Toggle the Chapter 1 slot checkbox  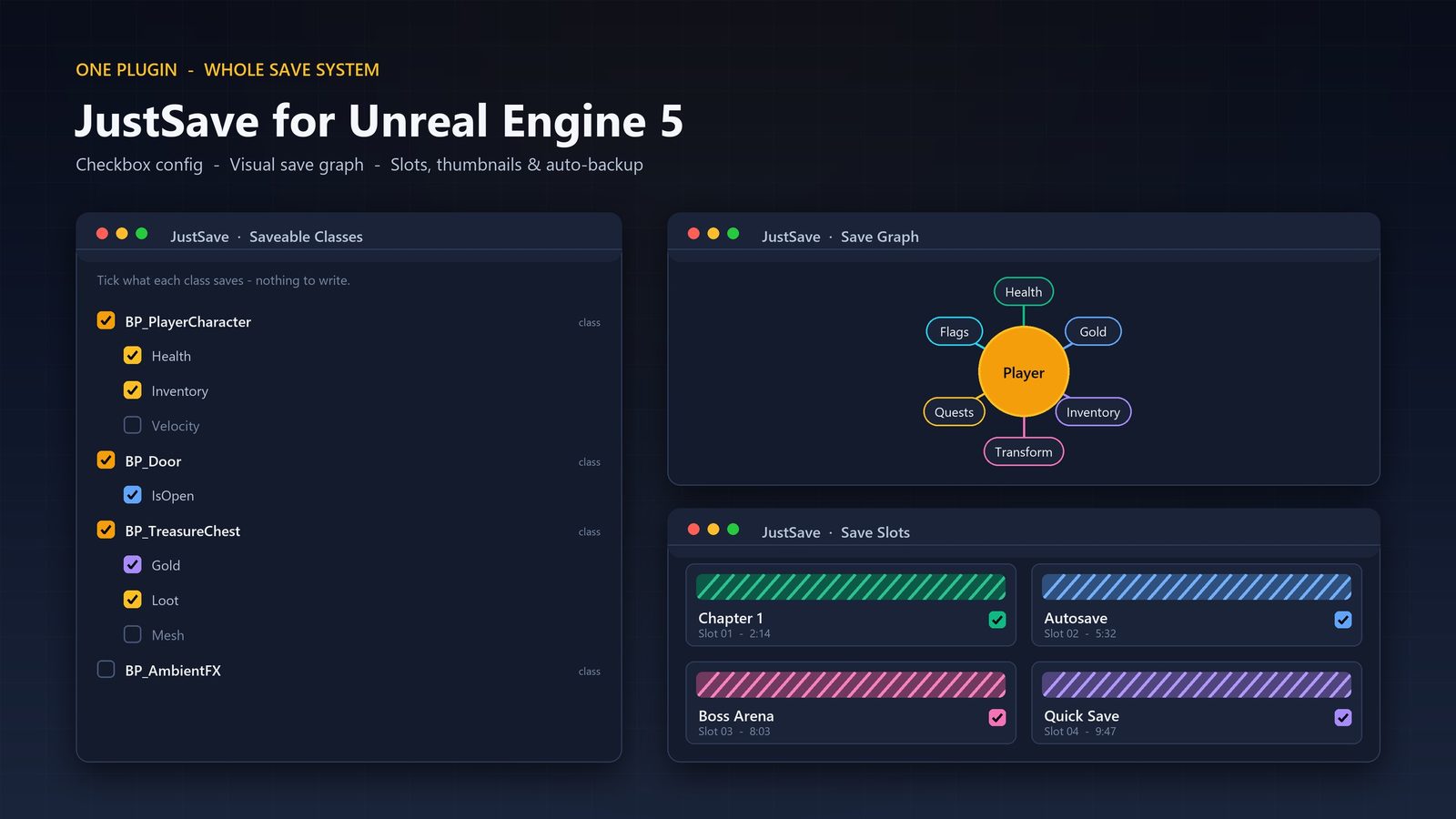[997, 620]
